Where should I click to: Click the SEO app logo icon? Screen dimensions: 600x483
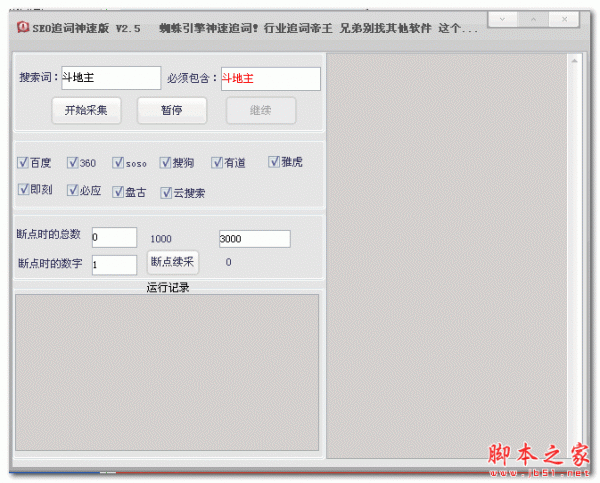coord(23,27)
